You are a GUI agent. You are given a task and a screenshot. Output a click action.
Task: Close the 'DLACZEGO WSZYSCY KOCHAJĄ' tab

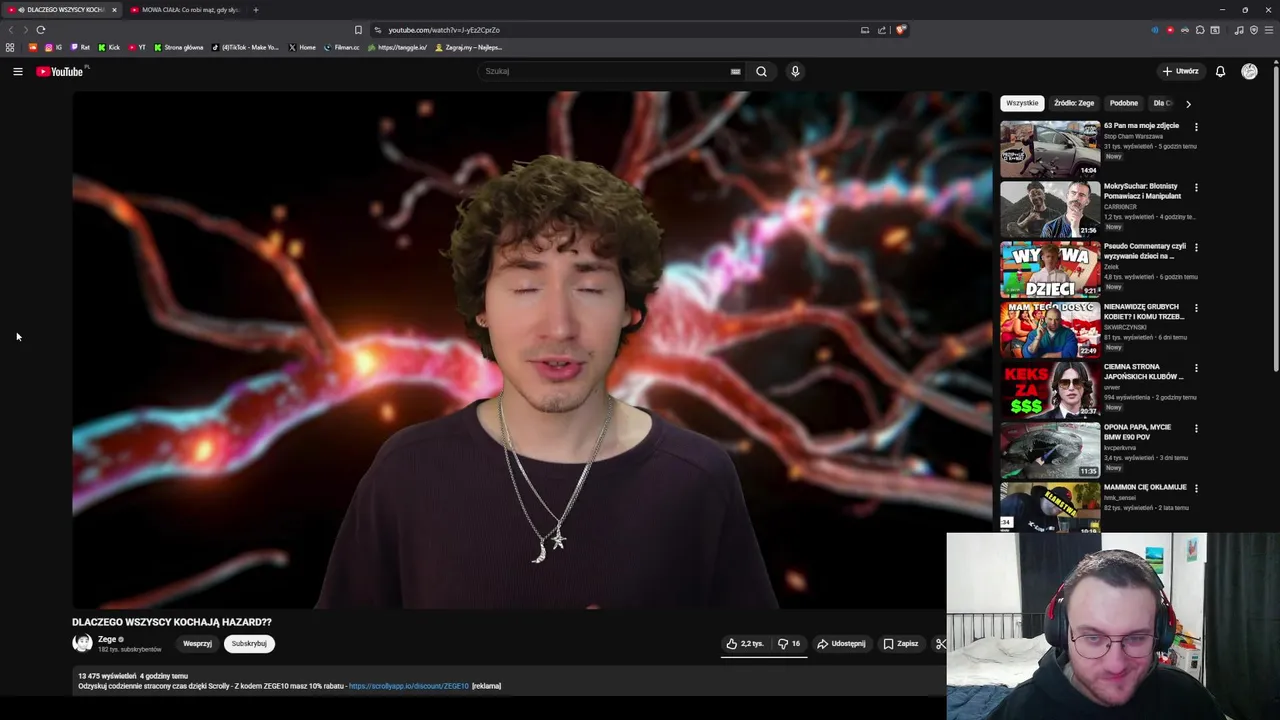coord(114,10)
